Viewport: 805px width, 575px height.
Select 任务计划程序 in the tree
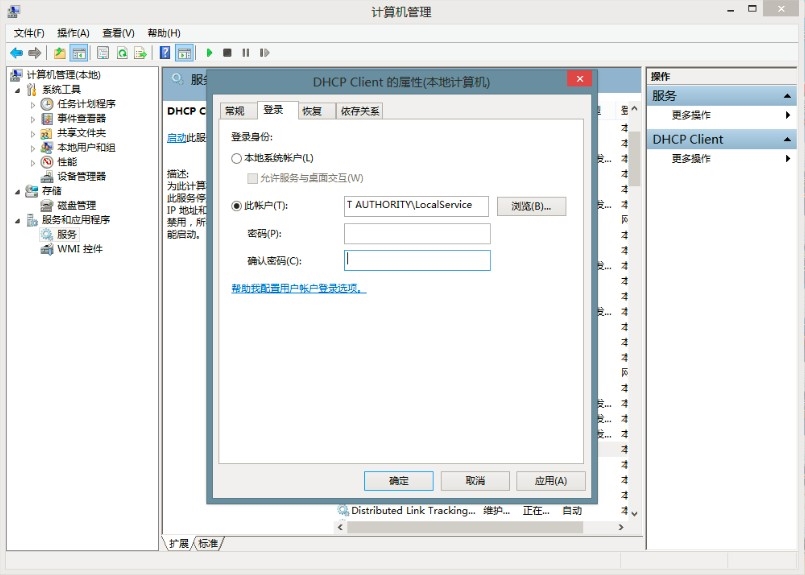pos(86,104)
